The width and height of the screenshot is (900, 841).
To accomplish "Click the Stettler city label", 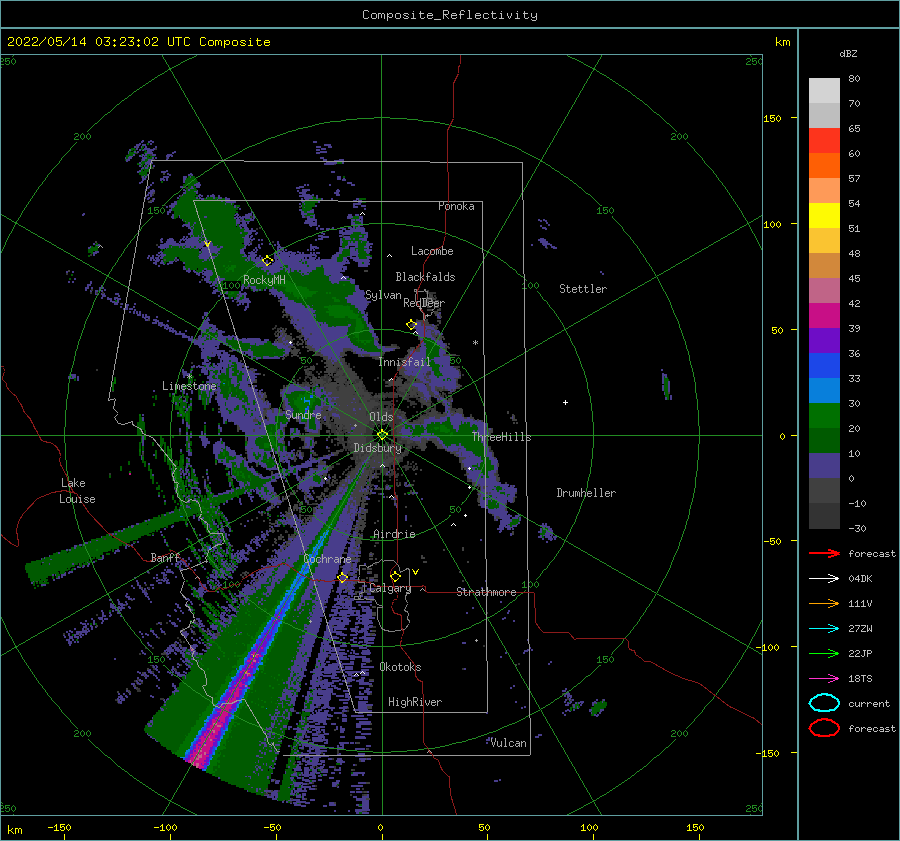I will pyautogui.click(x=583, y=289).
